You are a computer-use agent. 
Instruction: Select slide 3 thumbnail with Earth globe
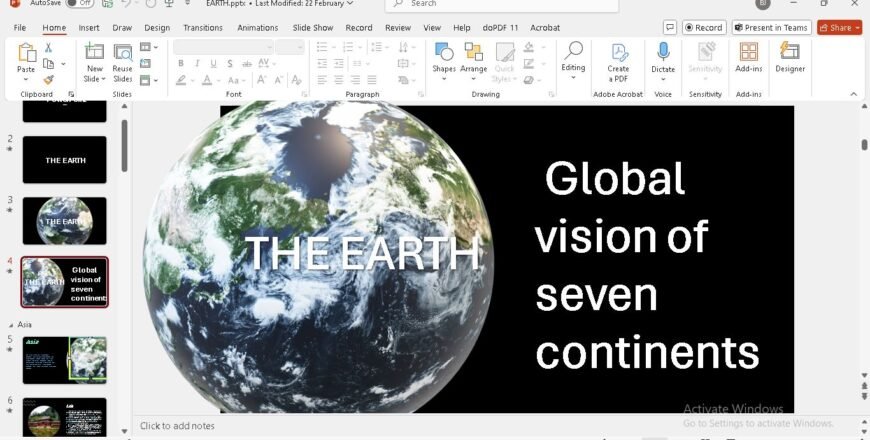coord(64,221)
